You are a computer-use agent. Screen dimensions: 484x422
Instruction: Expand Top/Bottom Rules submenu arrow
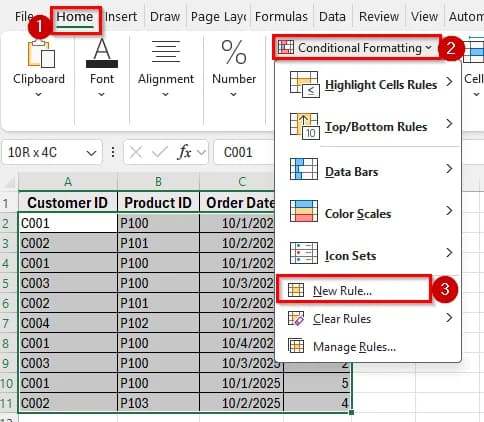pos(449,124)
